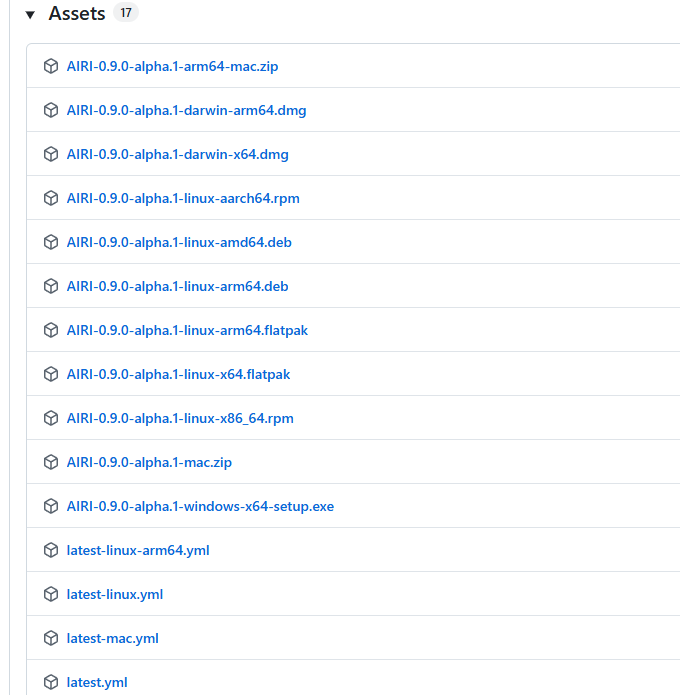This screenshot has height=695, width=680.
Task: Click package icon beside windows-x64-setup.exe
Action: (51, 506)
